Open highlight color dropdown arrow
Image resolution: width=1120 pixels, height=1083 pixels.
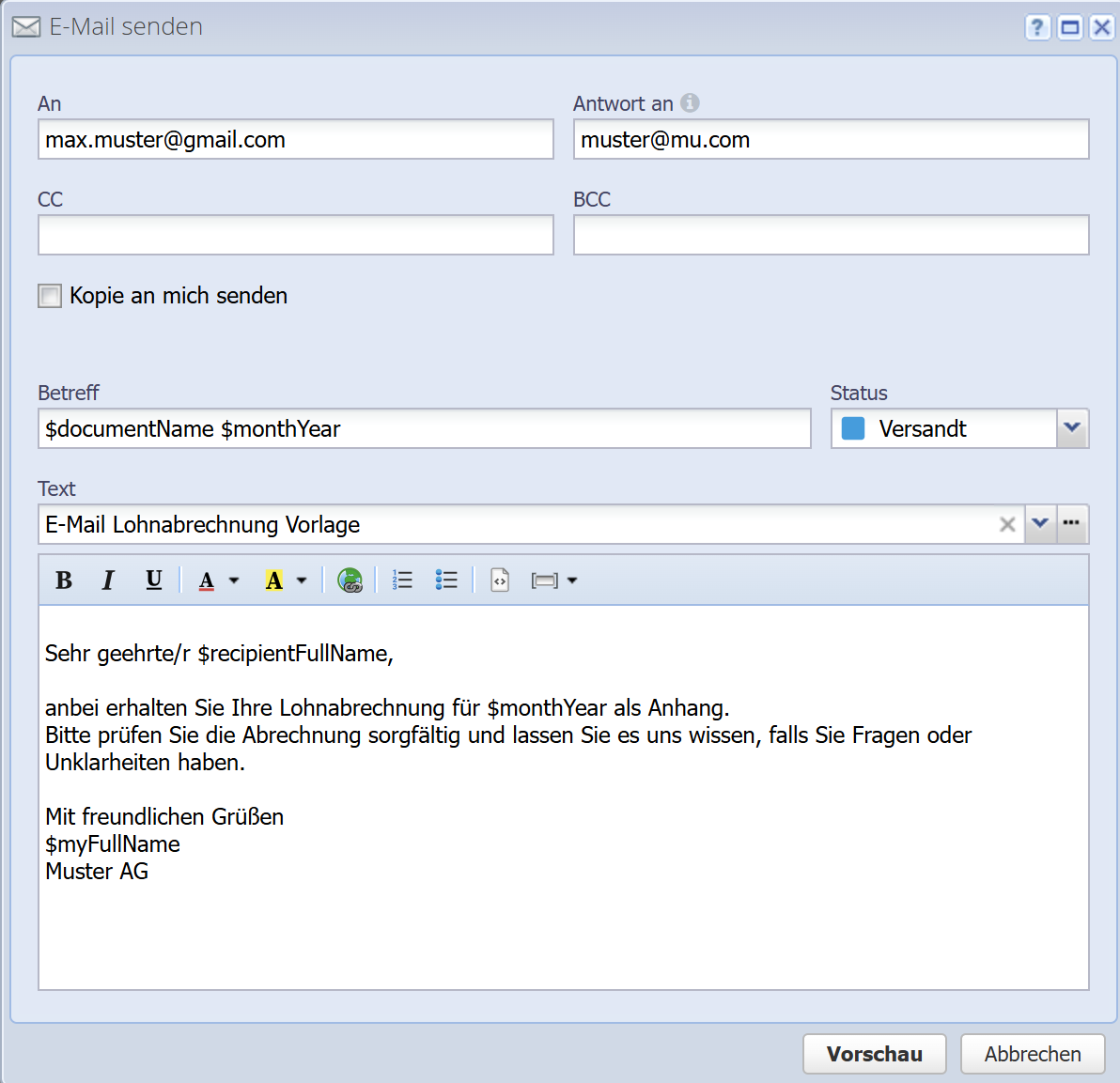pyautogui.click(x=302, y=580)
